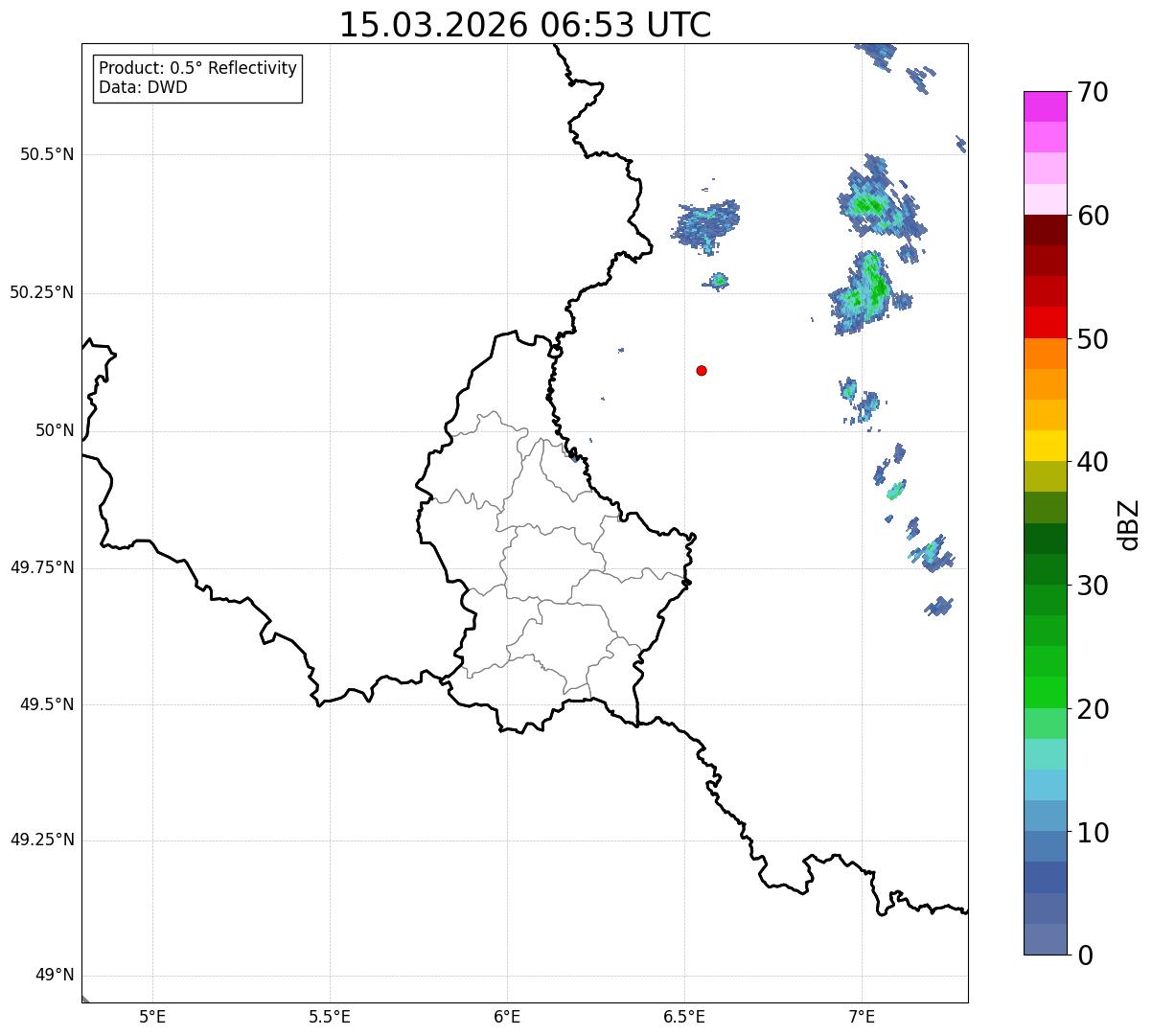Click longitude label '6.5°E'
1152x1036 pixels.
click(x=684, y=1017)
